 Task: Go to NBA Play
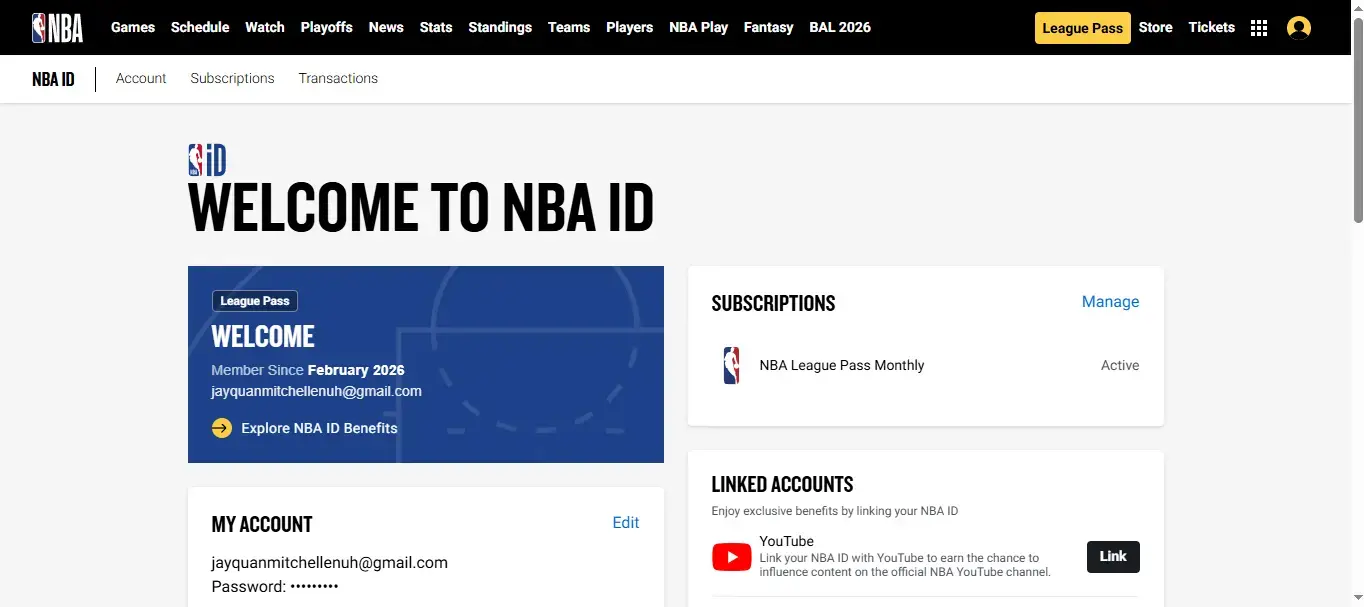click(699, 27)
